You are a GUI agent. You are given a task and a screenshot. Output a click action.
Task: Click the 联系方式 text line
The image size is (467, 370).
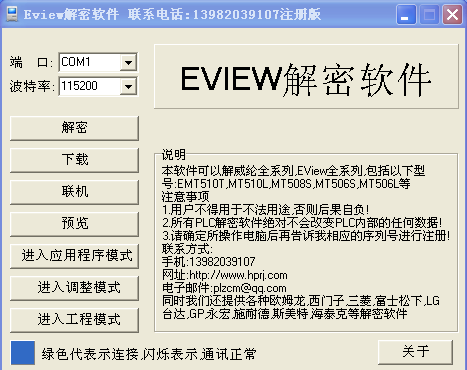pyautogui.click(x=187, y=249)
